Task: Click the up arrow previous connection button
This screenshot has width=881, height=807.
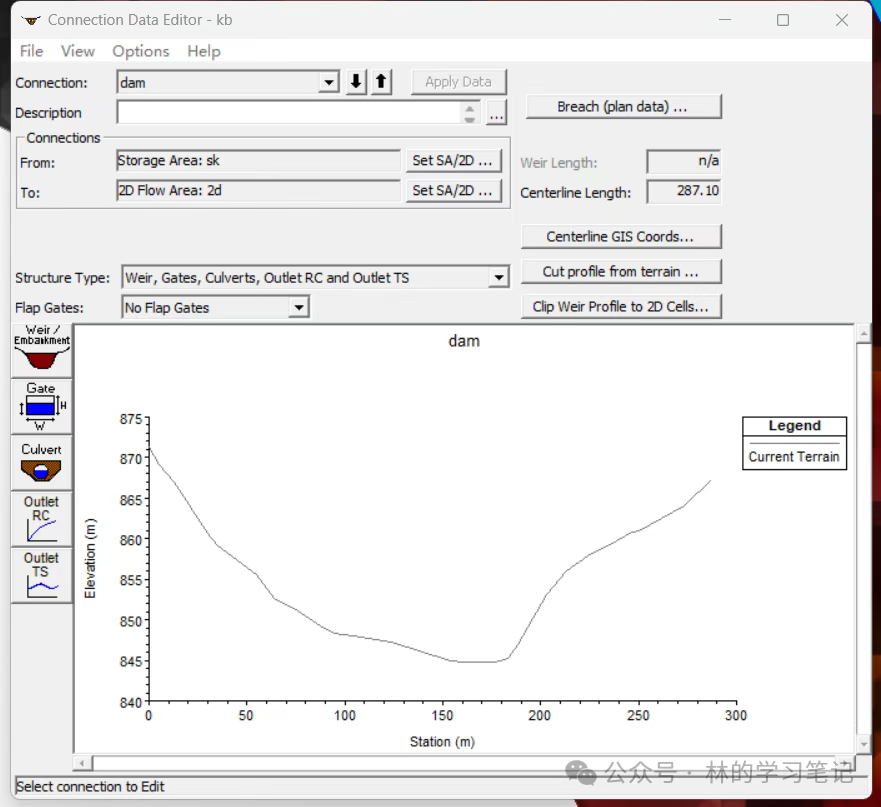Action: click(x=381, y=82)
